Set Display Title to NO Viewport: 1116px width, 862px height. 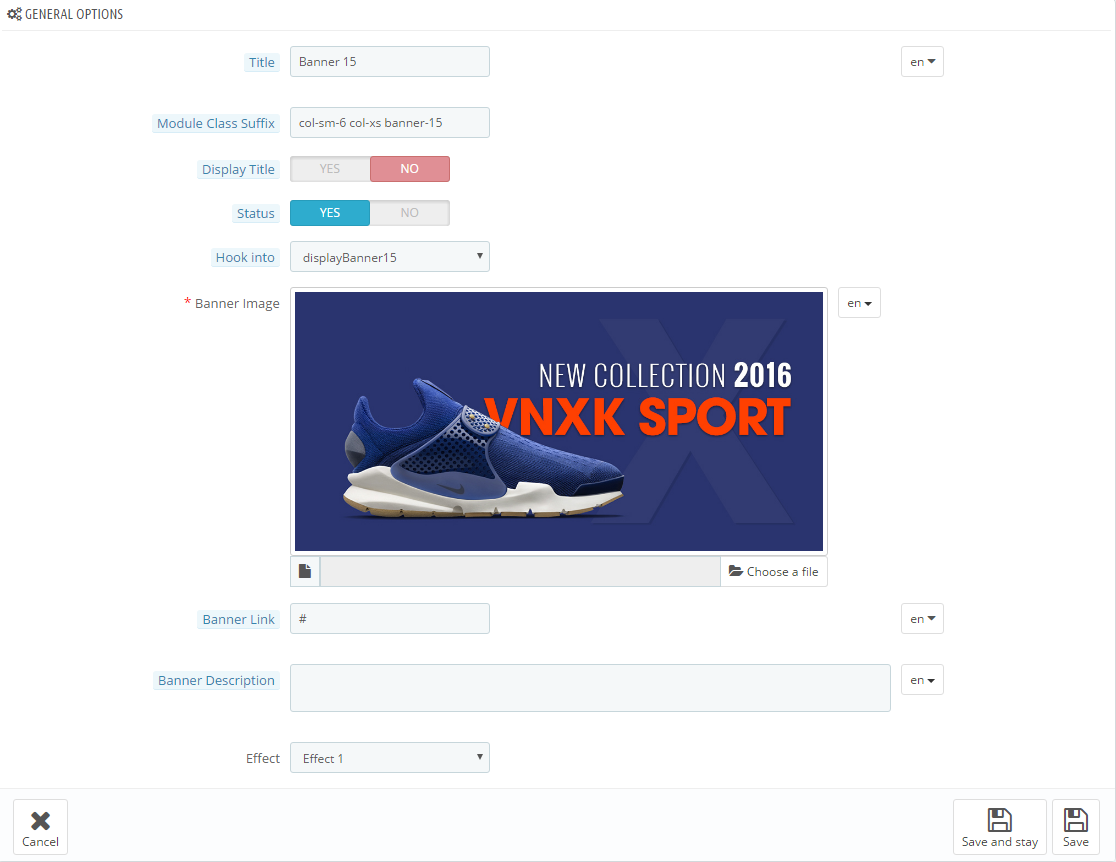(x=410, y=169)
